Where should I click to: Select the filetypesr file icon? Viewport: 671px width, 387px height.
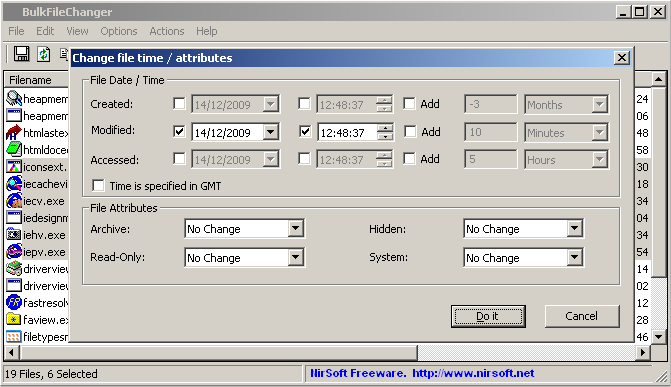[14, 337]
